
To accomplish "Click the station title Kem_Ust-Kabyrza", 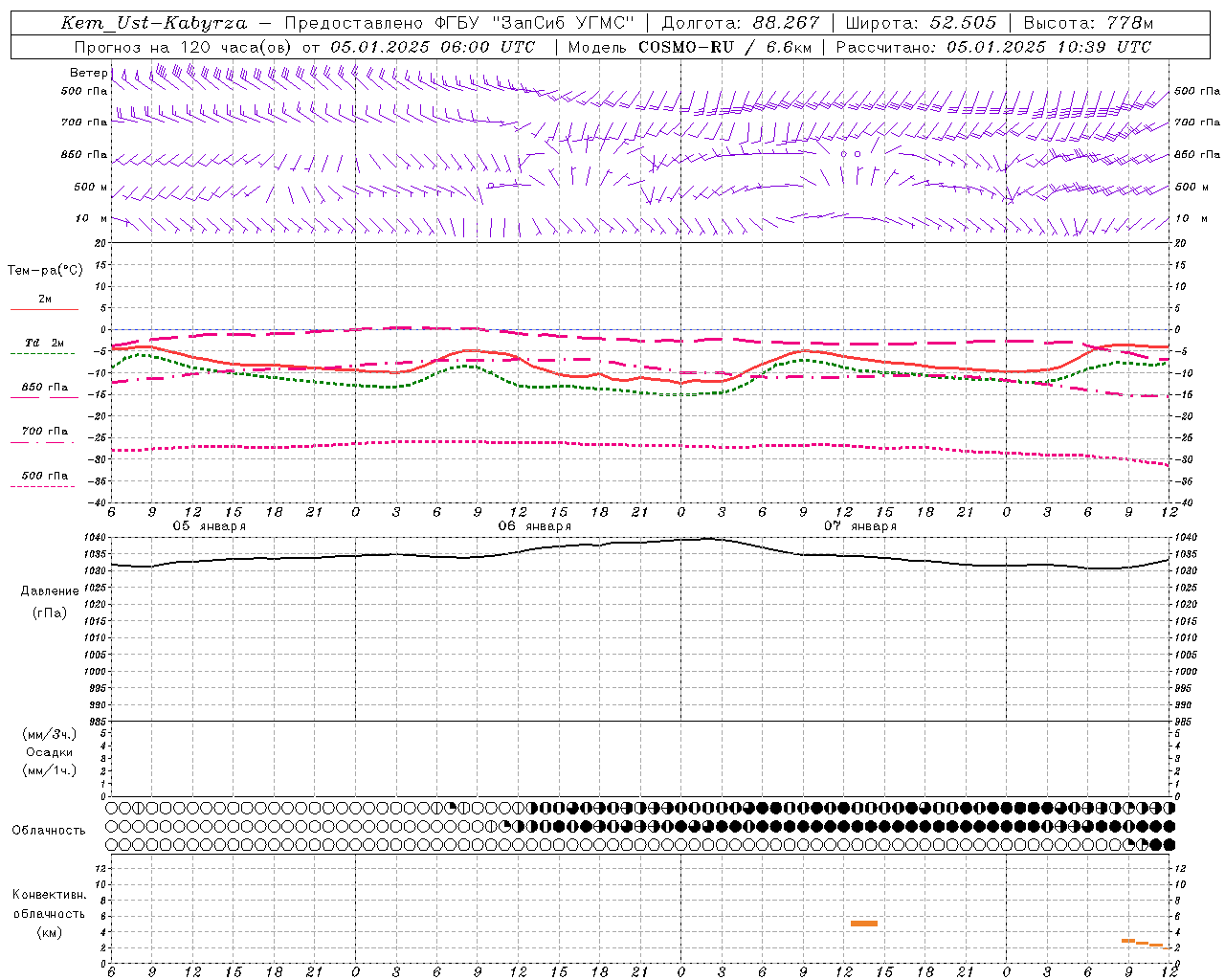I will (x=154, y=23).
